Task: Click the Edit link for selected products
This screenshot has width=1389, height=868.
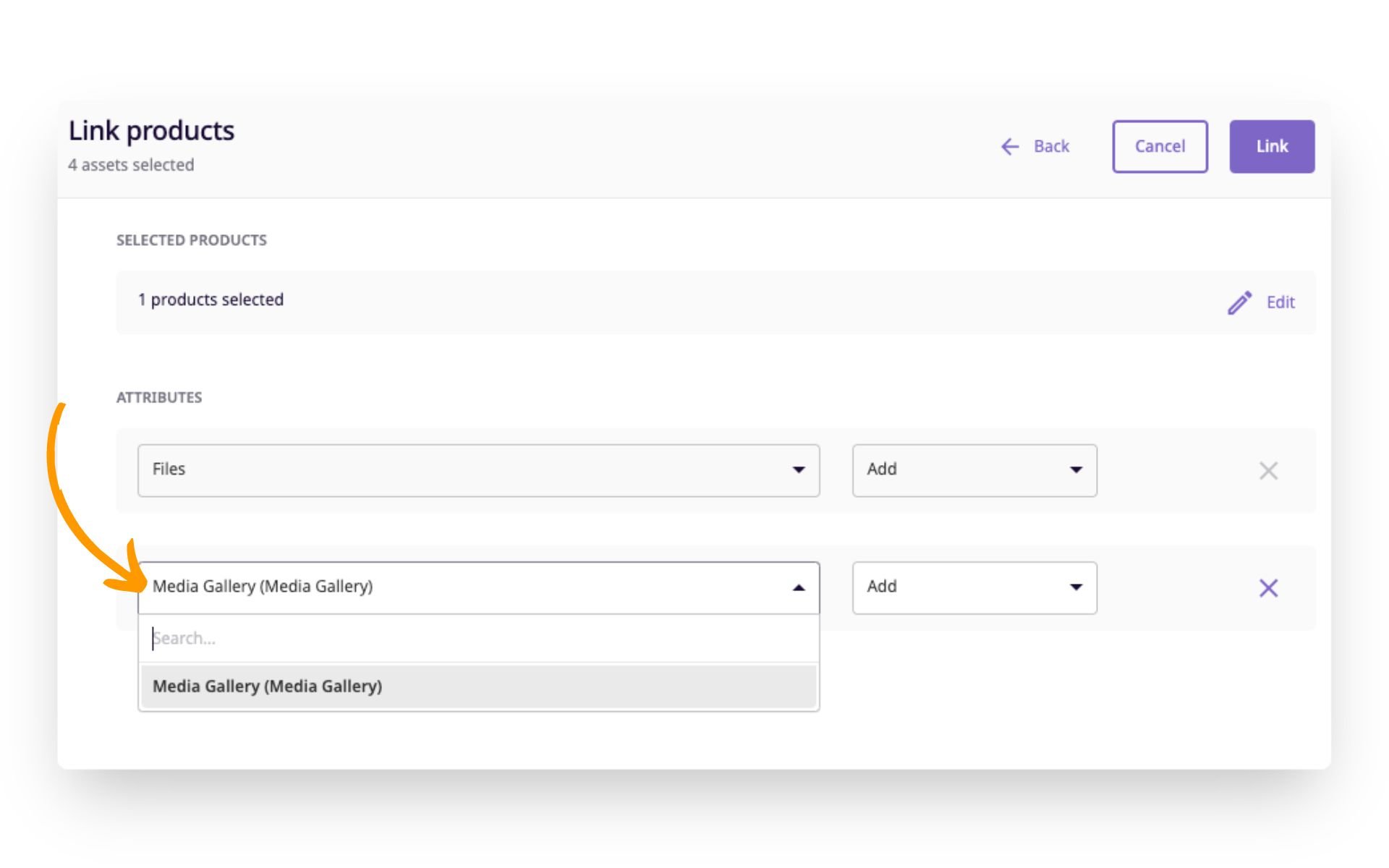Action: [1280, 302]
